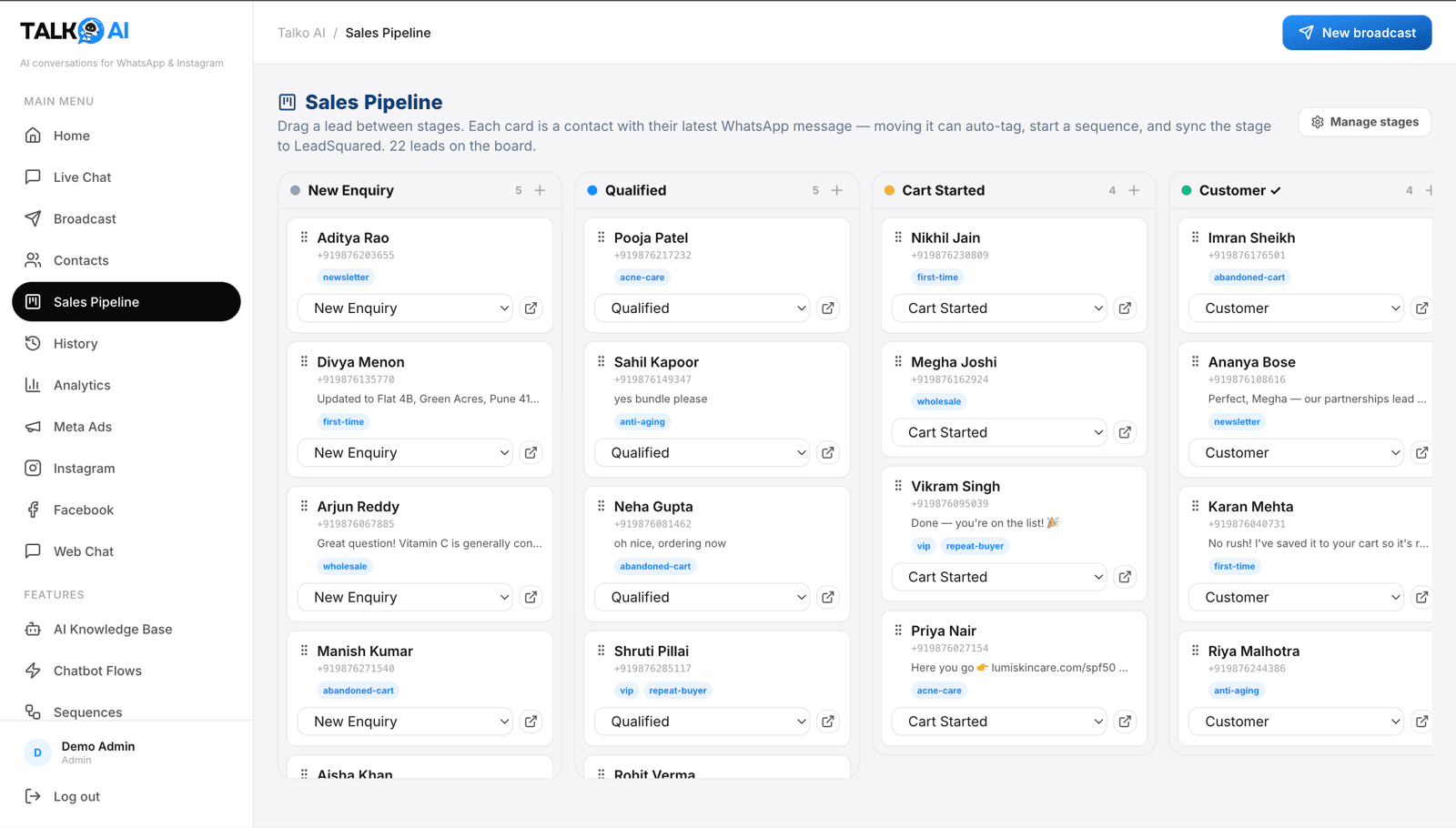The height and width of the screenshot is (828, 1456).
Task: Click Manage stages button
Action: pyautogui.click(x=1365, y=122)
